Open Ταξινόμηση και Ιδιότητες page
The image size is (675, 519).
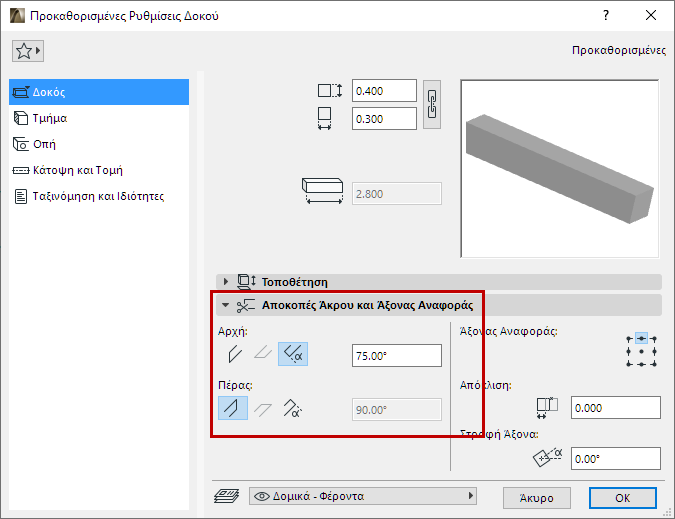99,196
